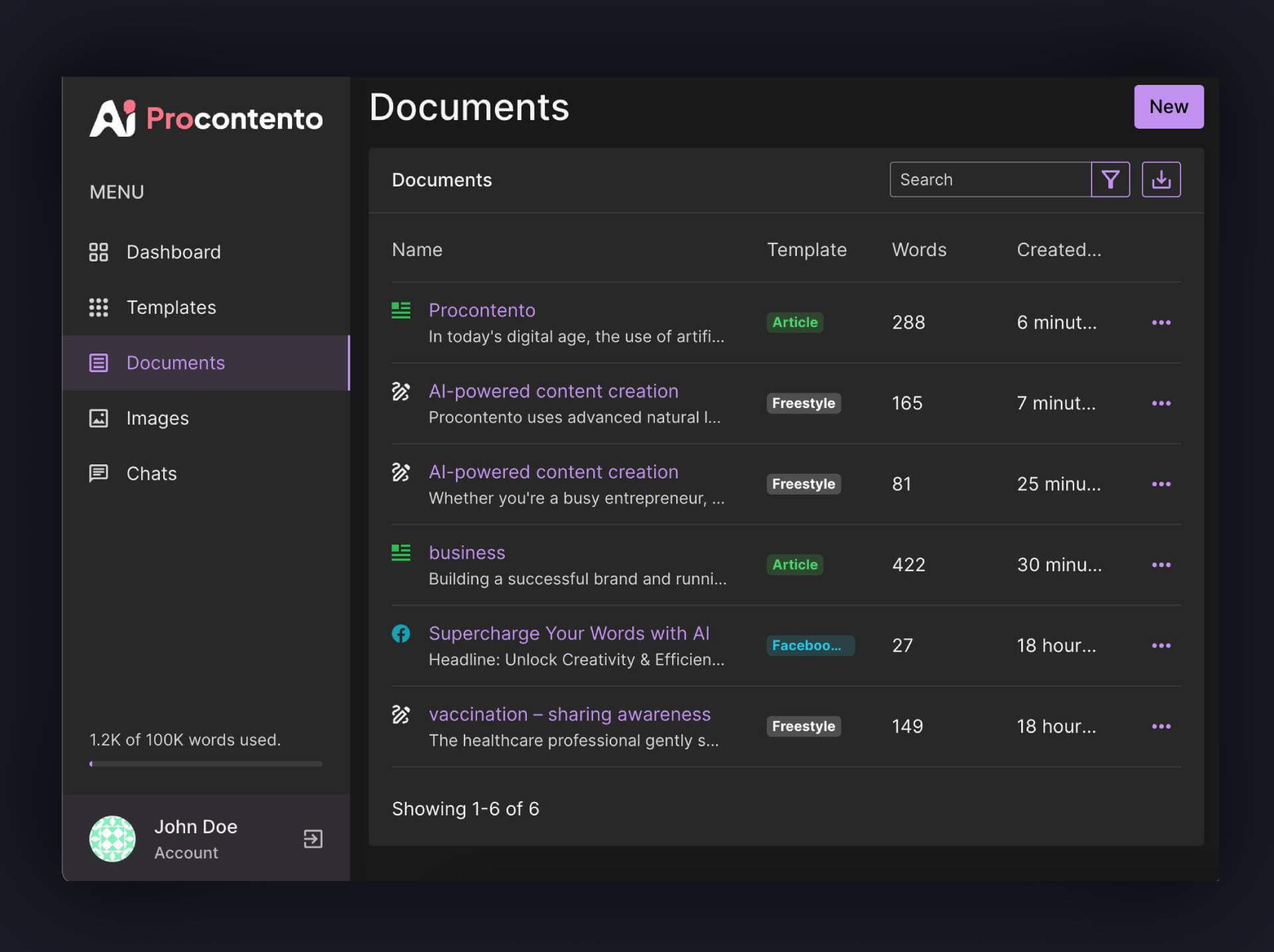Open the 81-word AI-powered content creation document
The height and width of the screenshot is (952, 1274).
pyautogui.click(x=553, y=472)
